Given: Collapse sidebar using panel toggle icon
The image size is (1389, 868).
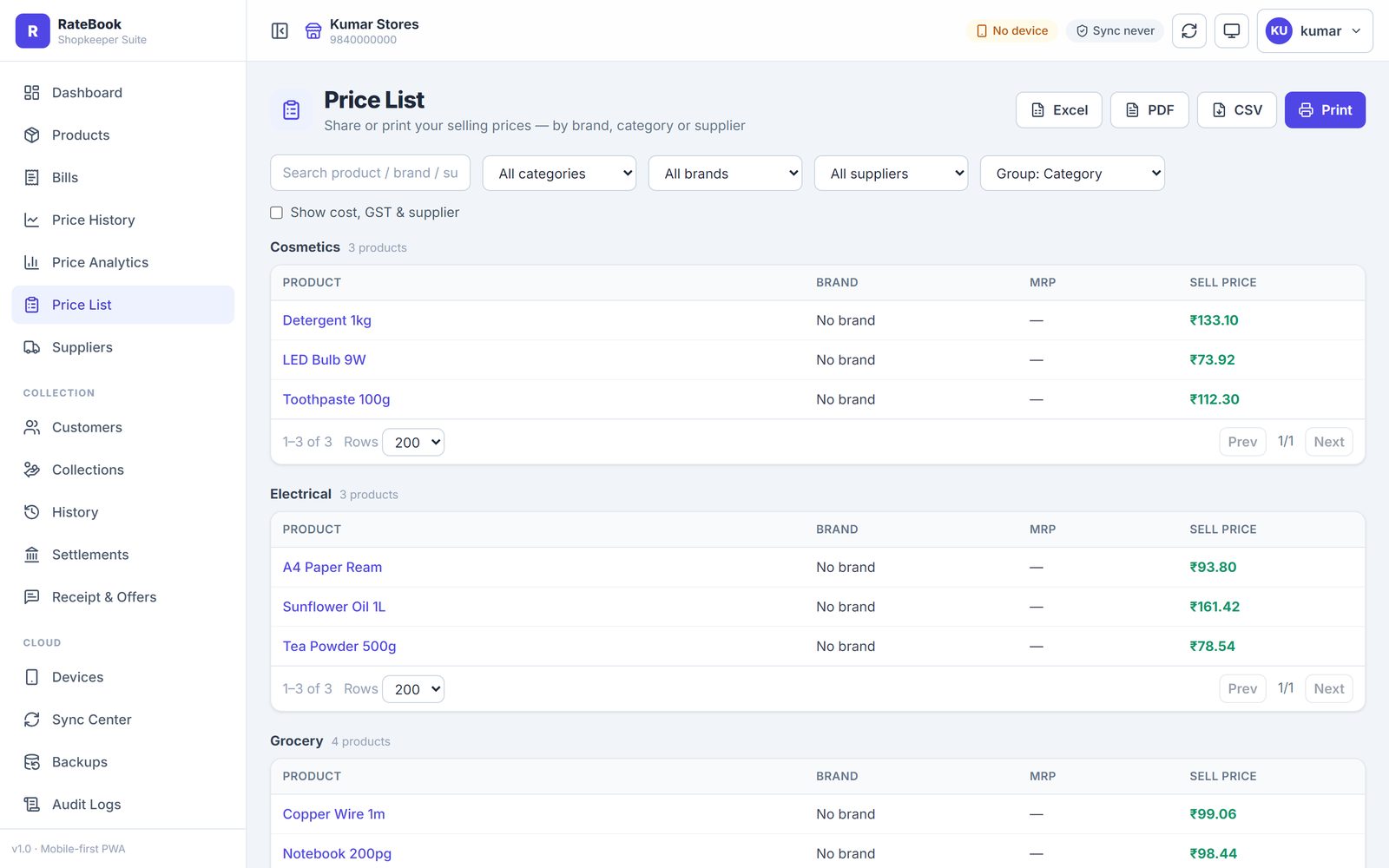Looking at the screenshot, I should click(280, 31).
